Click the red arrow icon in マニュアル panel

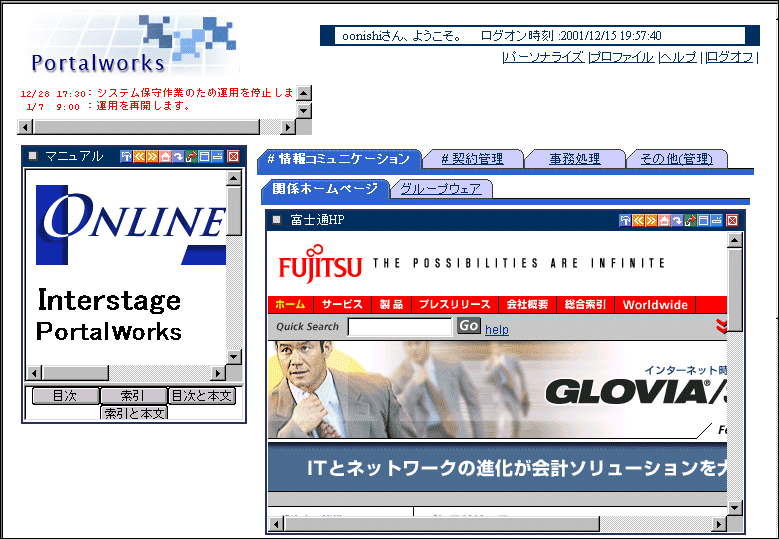coord(191,157)
